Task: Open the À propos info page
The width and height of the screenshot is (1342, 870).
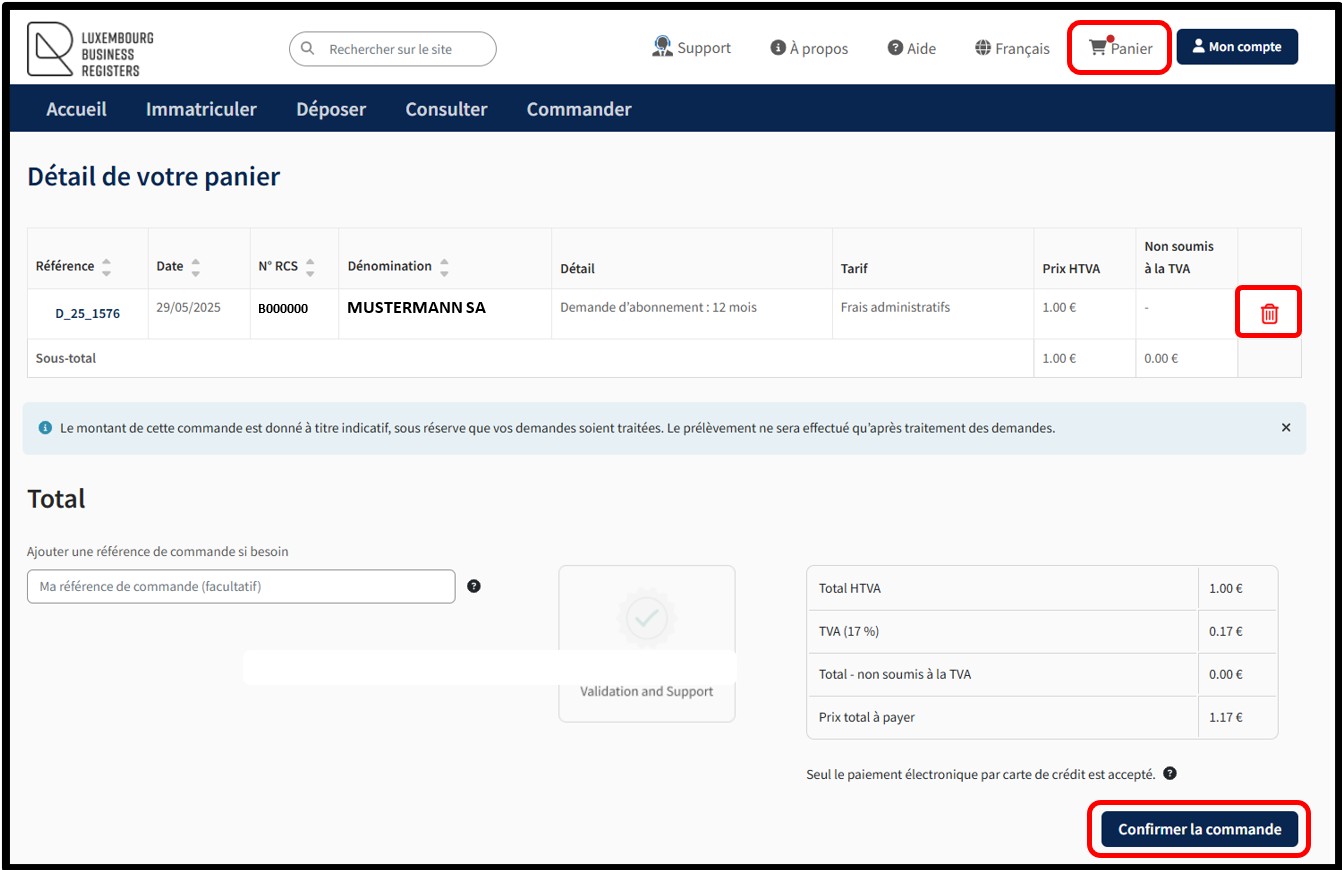Action: [x=809, y=48]
